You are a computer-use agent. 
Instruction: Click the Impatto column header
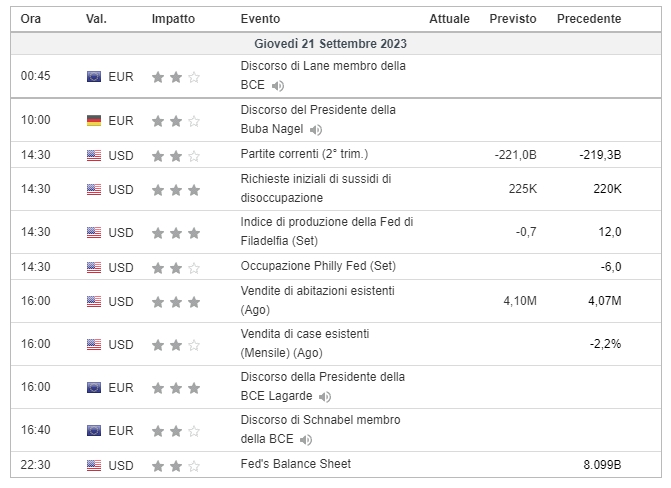(x=173, y=19)
